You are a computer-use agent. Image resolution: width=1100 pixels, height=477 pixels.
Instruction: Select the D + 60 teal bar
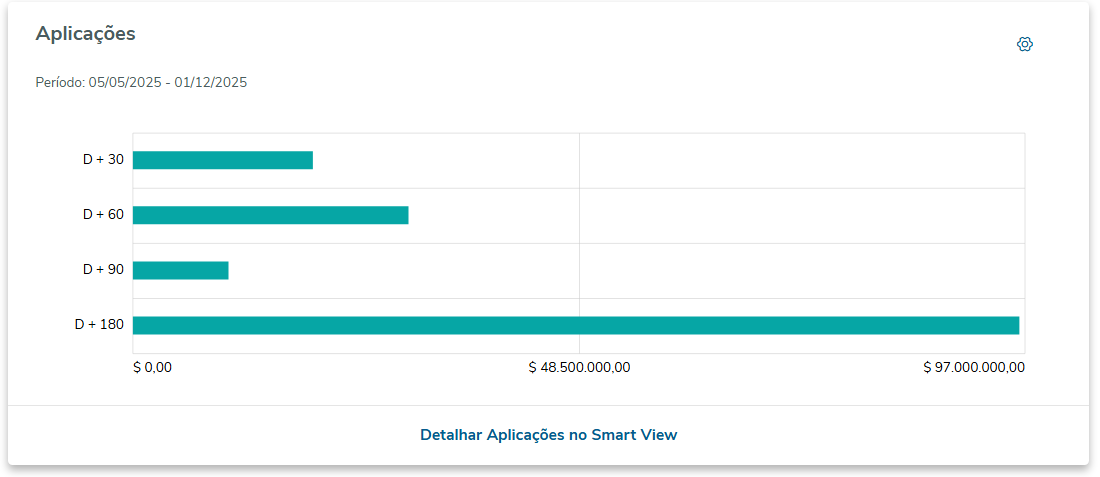(270, 215)
